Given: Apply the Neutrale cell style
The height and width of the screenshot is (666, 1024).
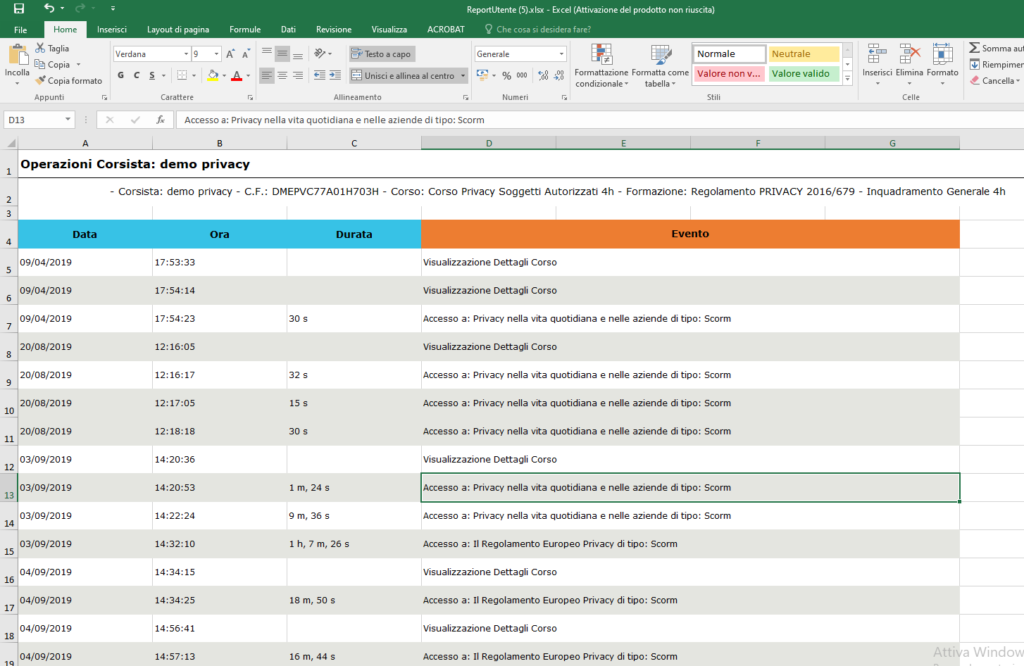Looking at the screenshot, I should [x=803, y=54].
